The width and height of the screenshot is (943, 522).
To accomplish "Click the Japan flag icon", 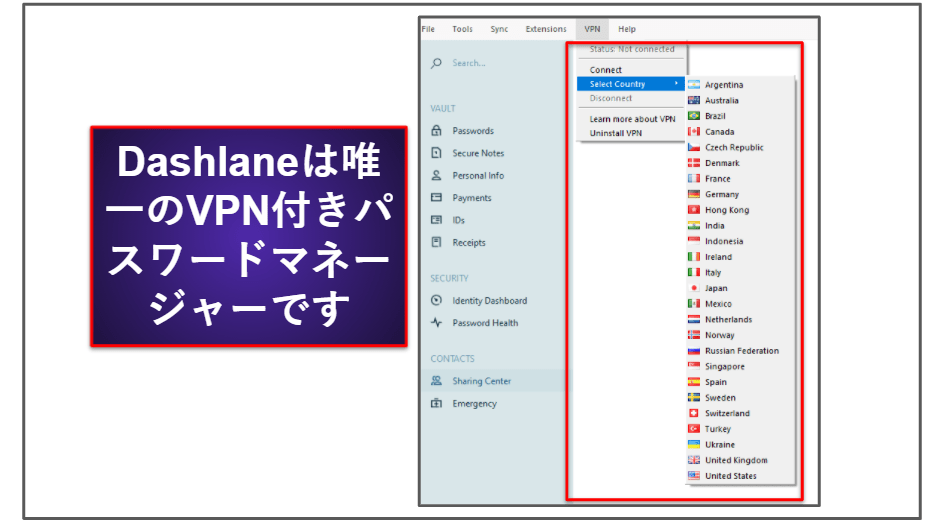I will tap(693, 288).
